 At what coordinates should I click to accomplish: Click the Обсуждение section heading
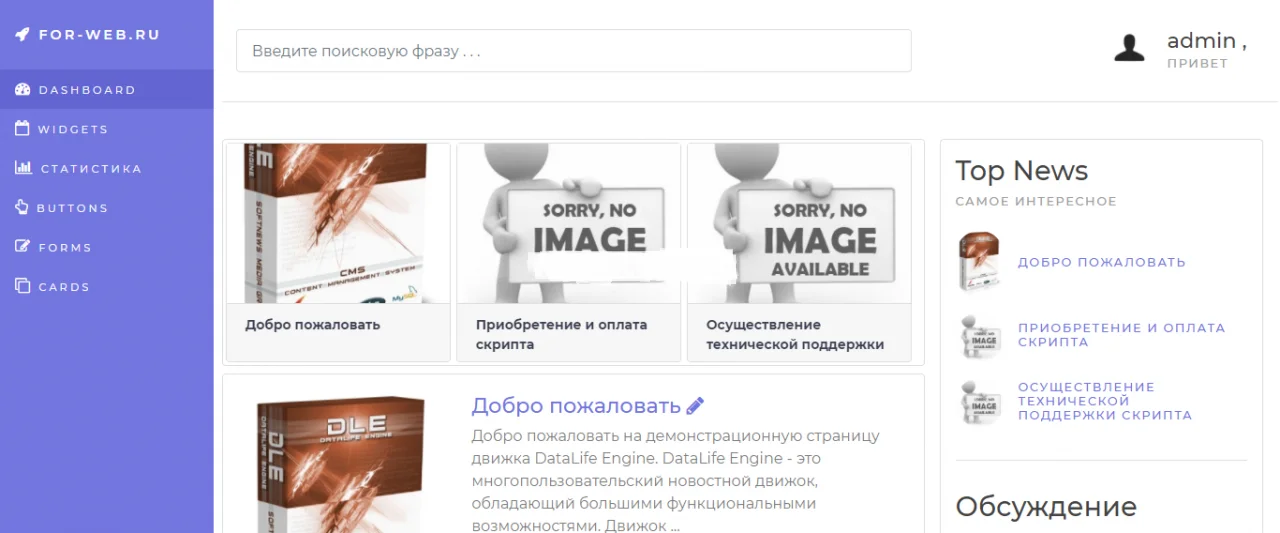[1046, 506]
